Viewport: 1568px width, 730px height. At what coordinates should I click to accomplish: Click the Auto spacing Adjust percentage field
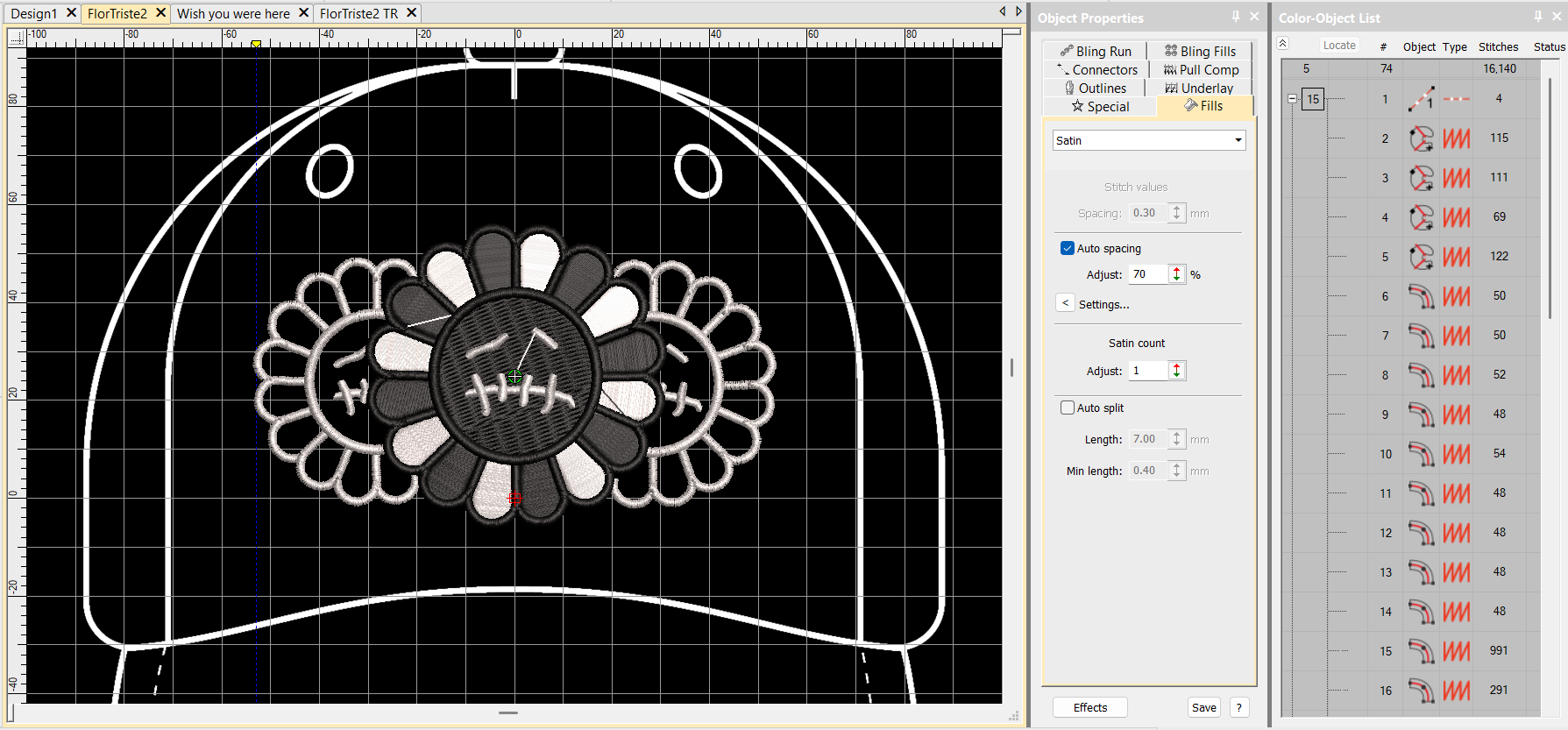click(1148, 274)
